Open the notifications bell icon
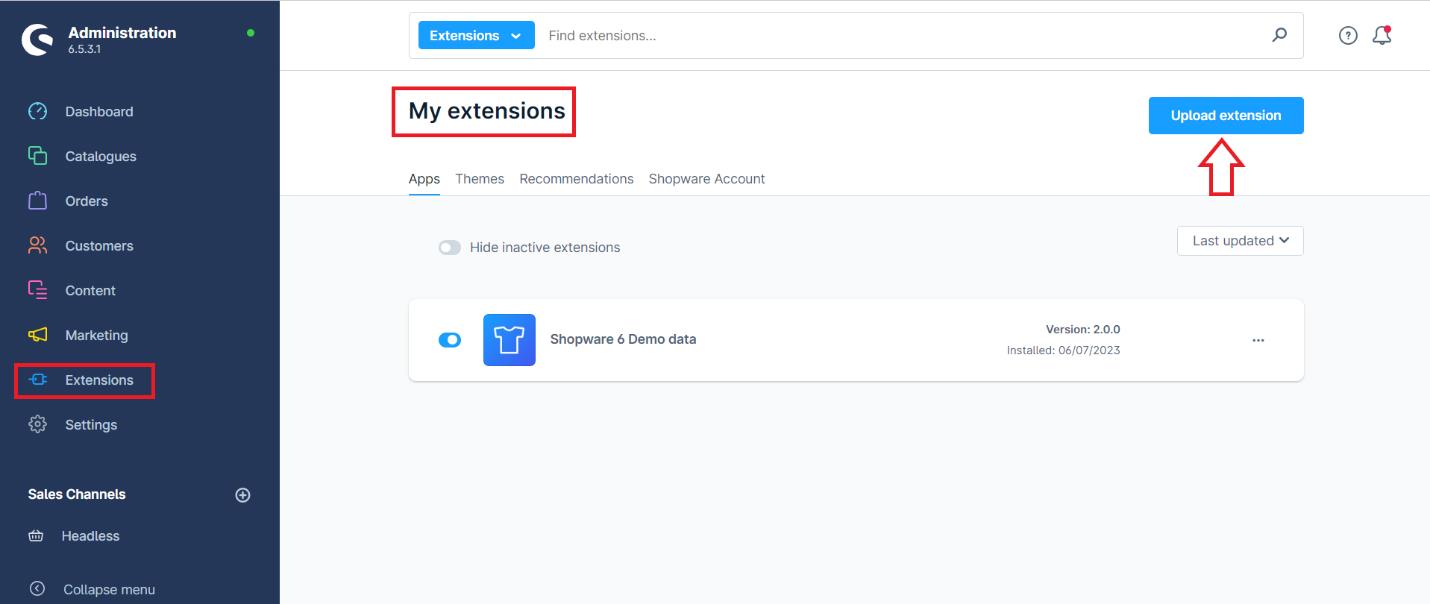The height and width of the screenshot is (604, 1430). click(x=1382, y=36)
